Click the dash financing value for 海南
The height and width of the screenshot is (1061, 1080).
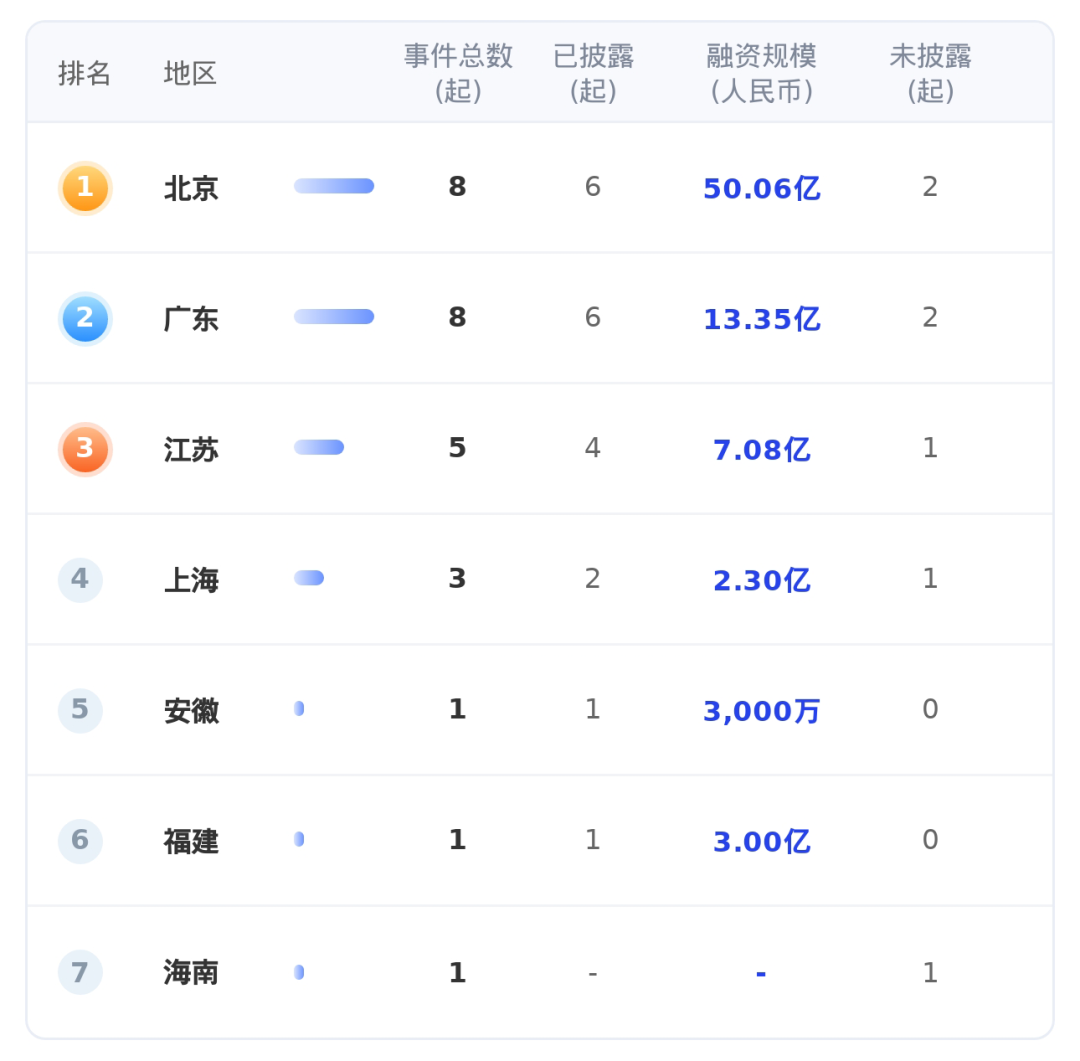(761, 974)
